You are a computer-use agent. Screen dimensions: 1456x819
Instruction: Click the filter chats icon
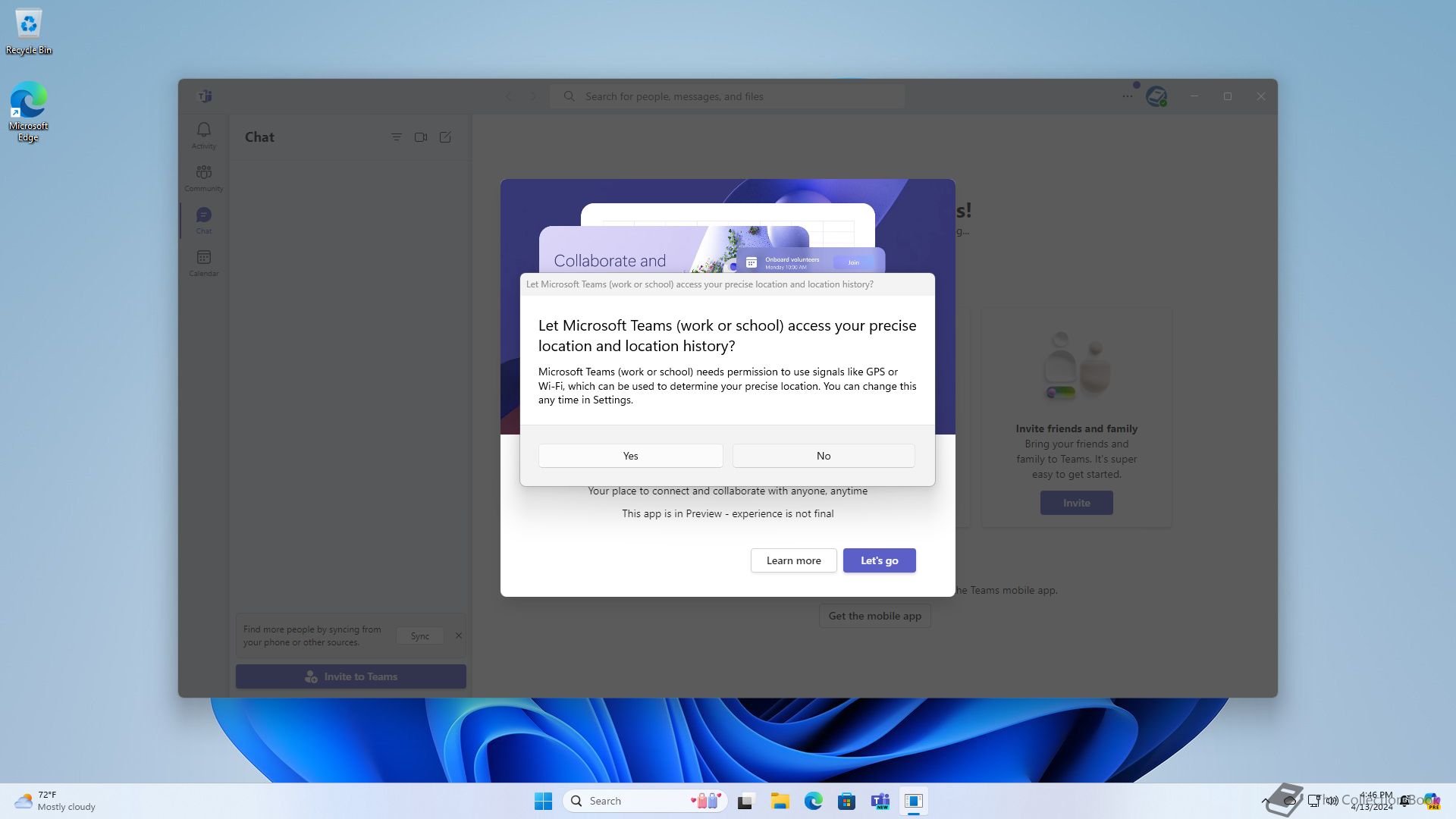click(396, 137)
